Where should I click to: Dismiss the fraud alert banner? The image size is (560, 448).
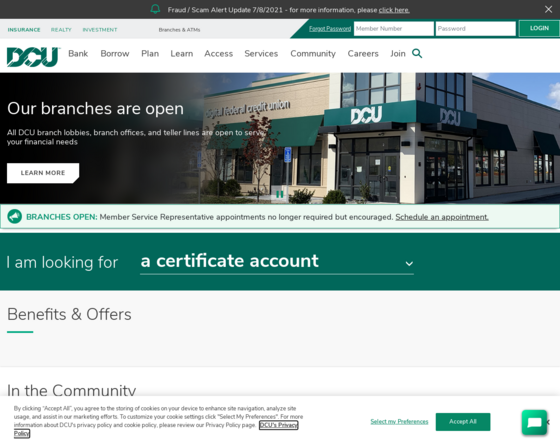point(548,9)
